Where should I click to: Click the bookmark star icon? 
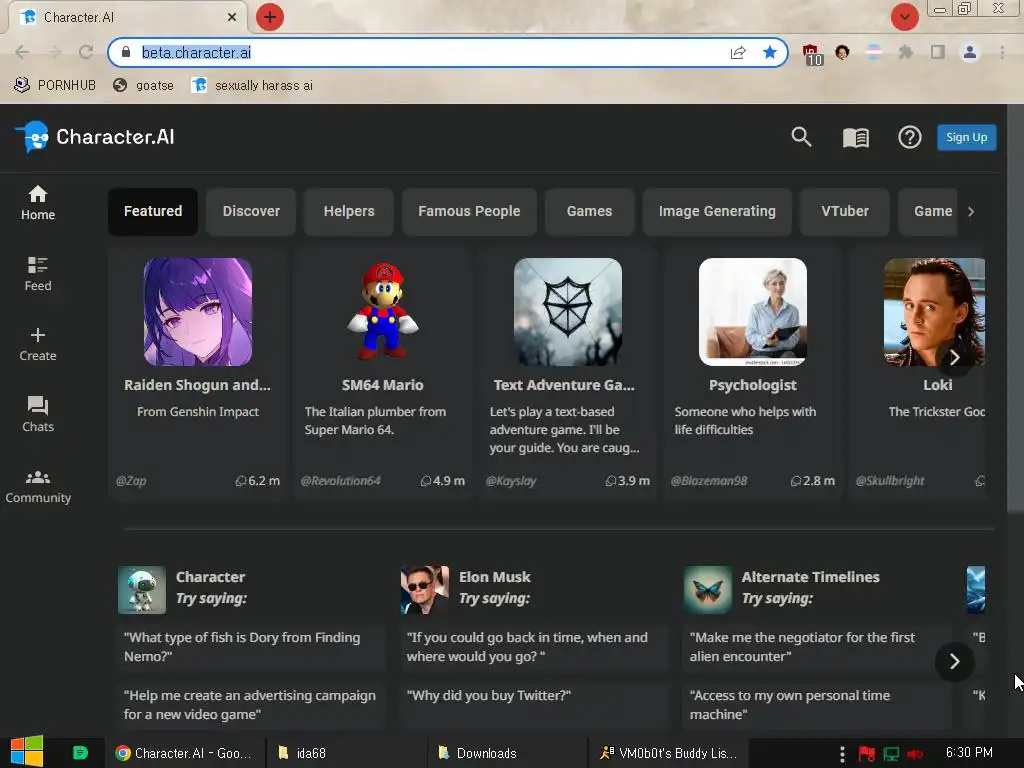tap(770, 52)
